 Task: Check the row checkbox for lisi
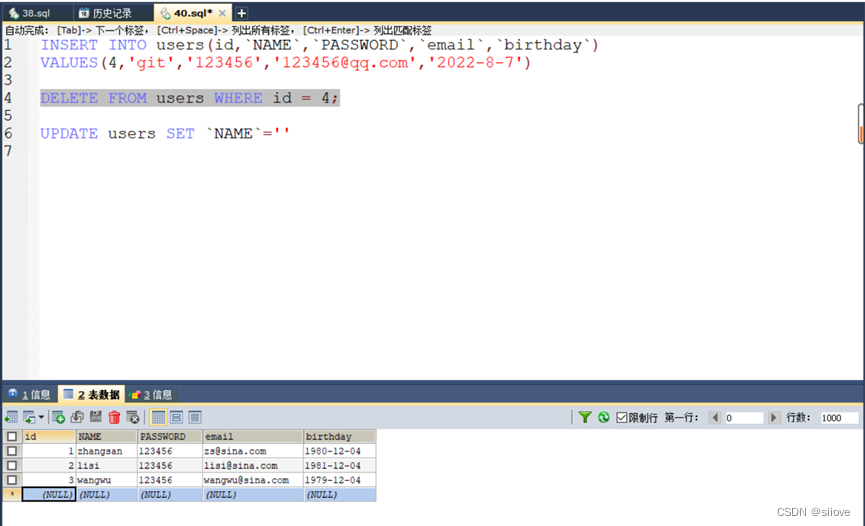coord(12,465)
